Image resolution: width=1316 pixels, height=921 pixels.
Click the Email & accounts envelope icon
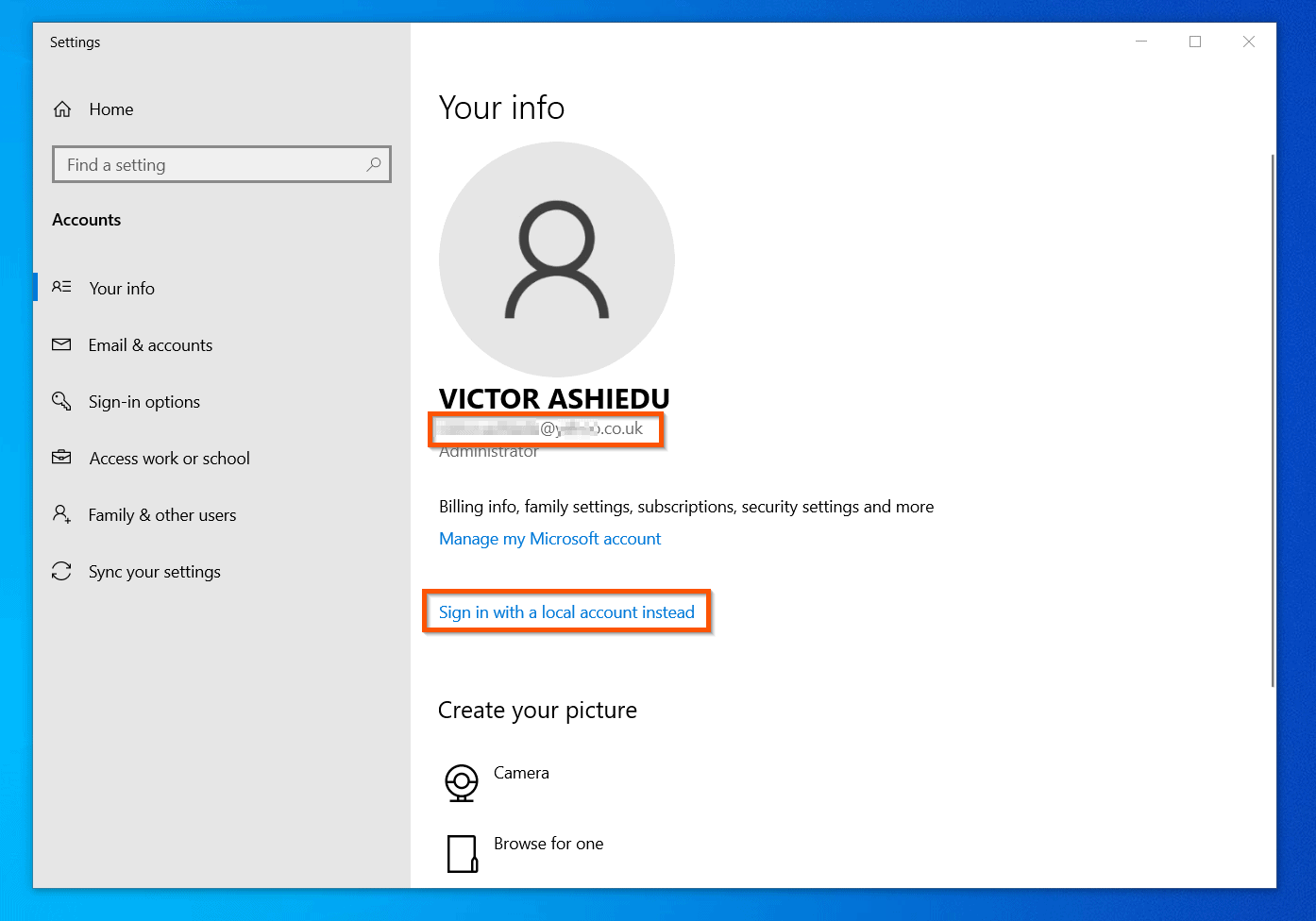(x=61, y=344)
